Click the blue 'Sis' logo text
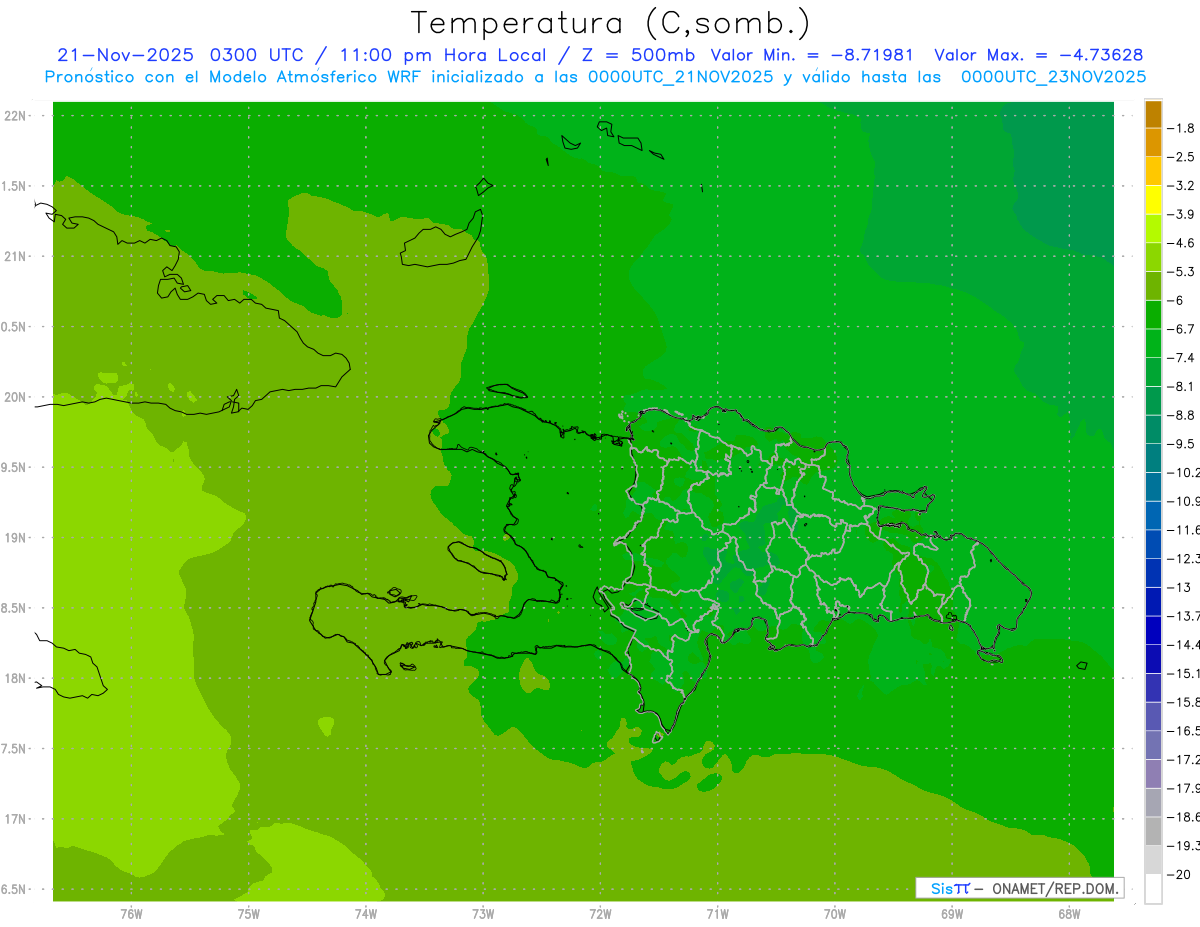The height and width of the screenshot is (927, 1200). [x=942, y=888]
